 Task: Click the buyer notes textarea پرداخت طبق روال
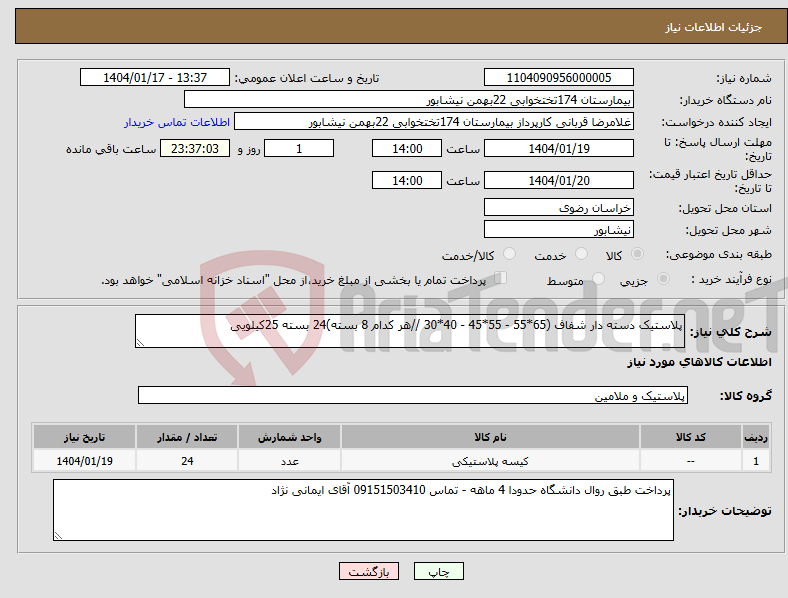coord(363,510)
